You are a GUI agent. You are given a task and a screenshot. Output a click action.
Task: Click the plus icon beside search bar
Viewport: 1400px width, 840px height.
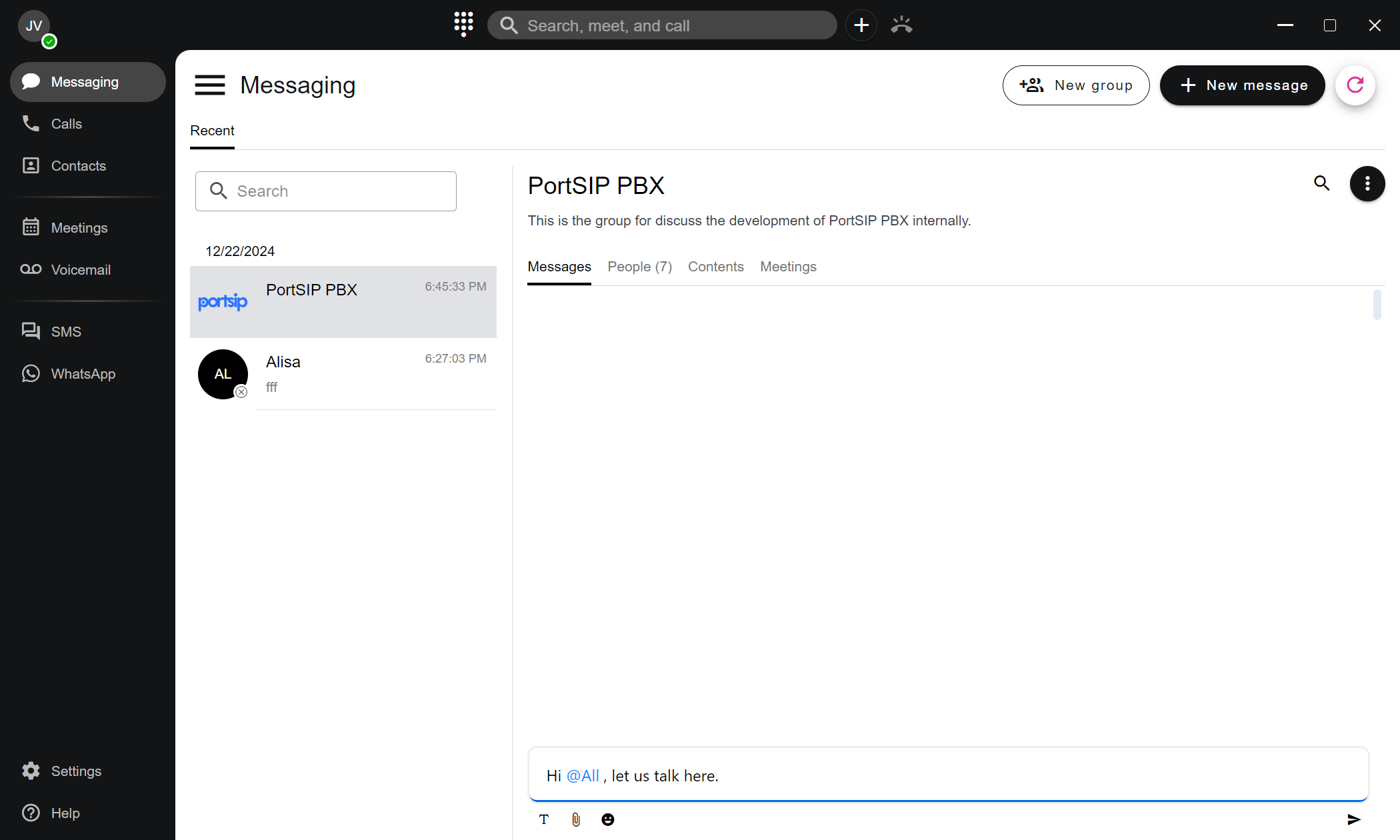coord(861,25)
